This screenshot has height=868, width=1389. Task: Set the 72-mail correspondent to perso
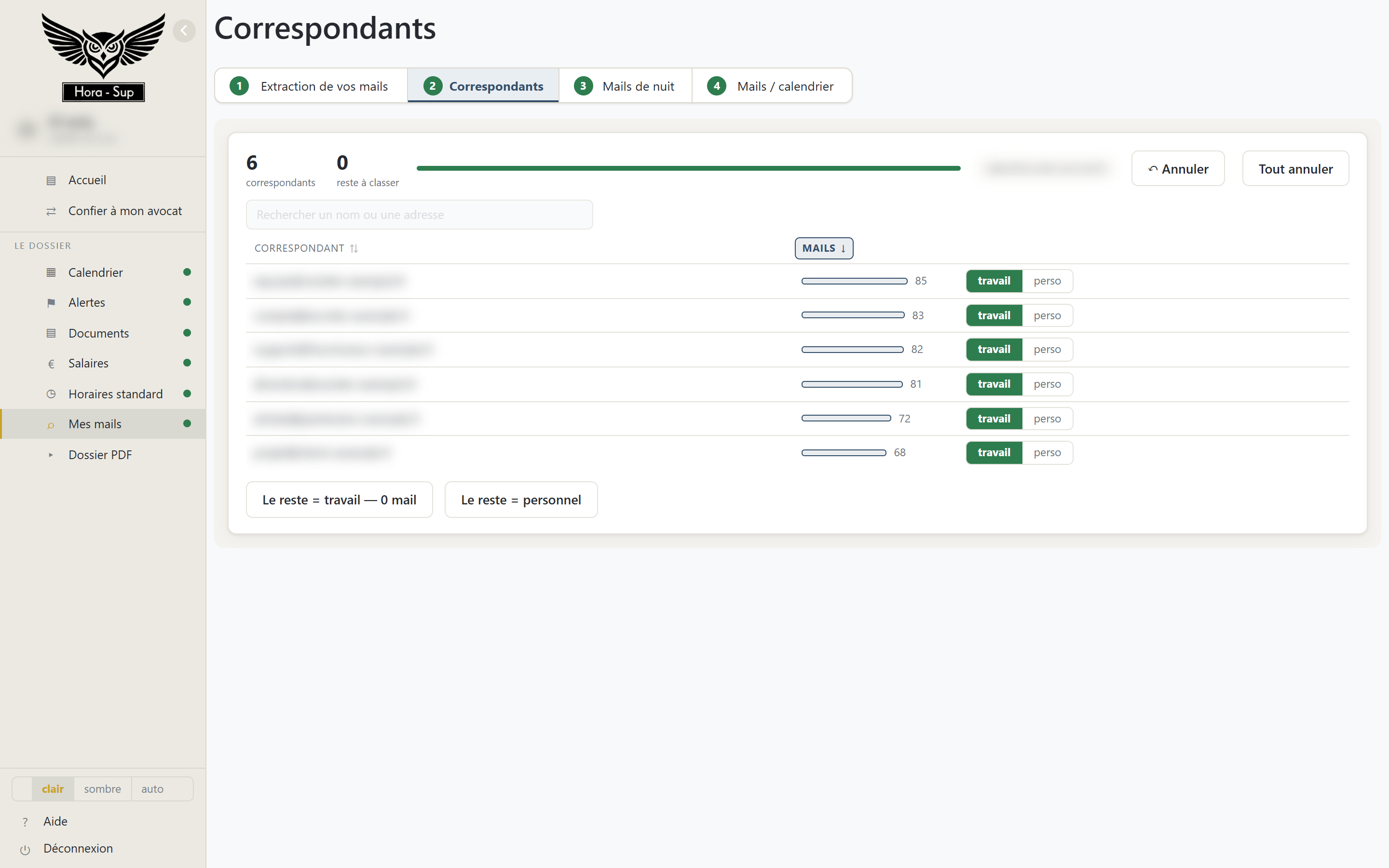(x=1047, y=419)
